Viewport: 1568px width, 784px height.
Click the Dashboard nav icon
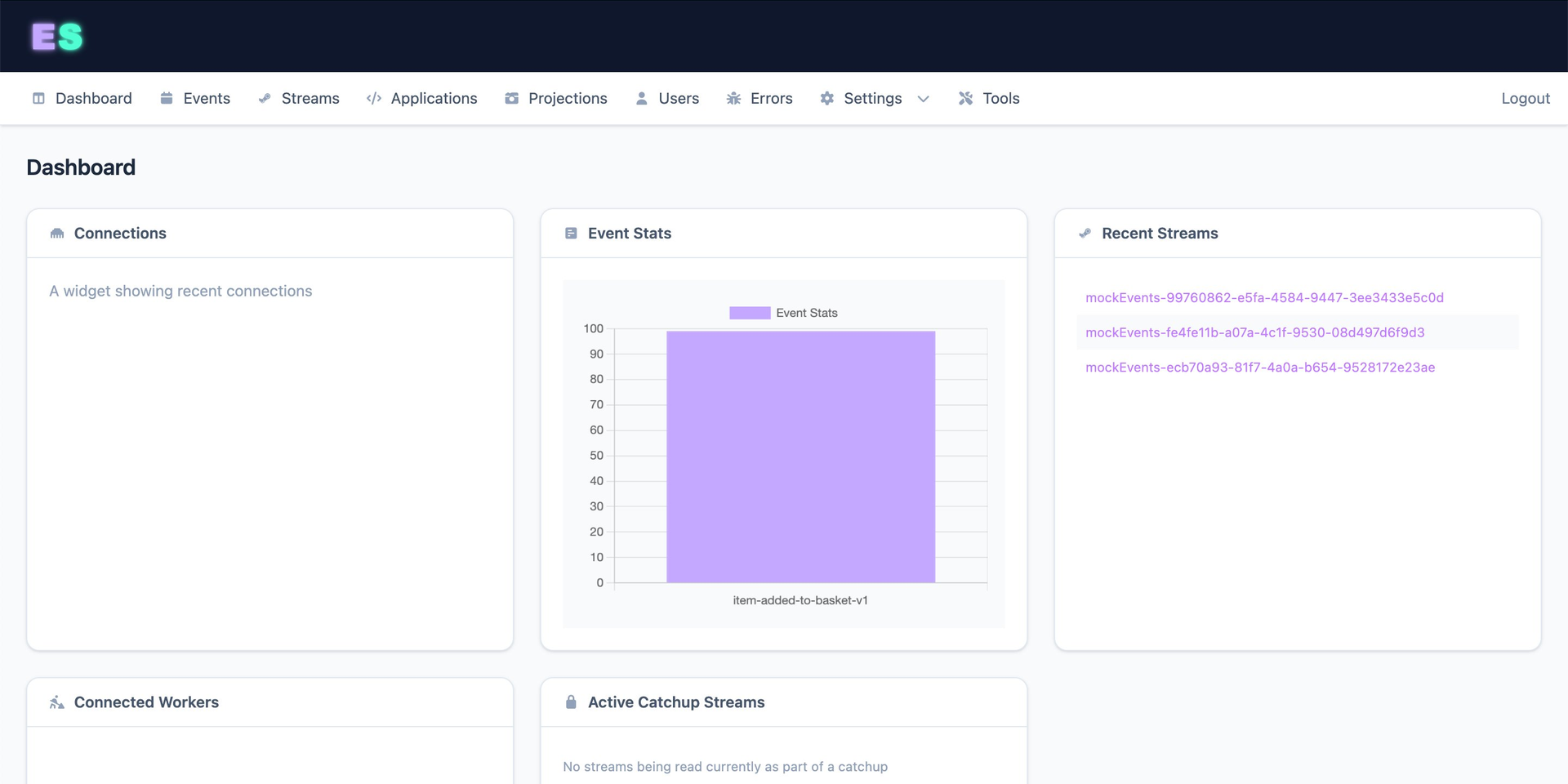[38, 98]
